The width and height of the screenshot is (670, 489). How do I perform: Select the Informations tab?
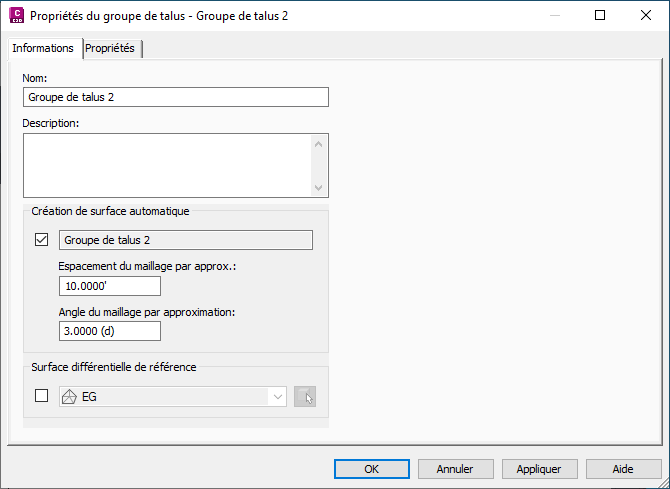pyautogui.click(x=43, y=48)
